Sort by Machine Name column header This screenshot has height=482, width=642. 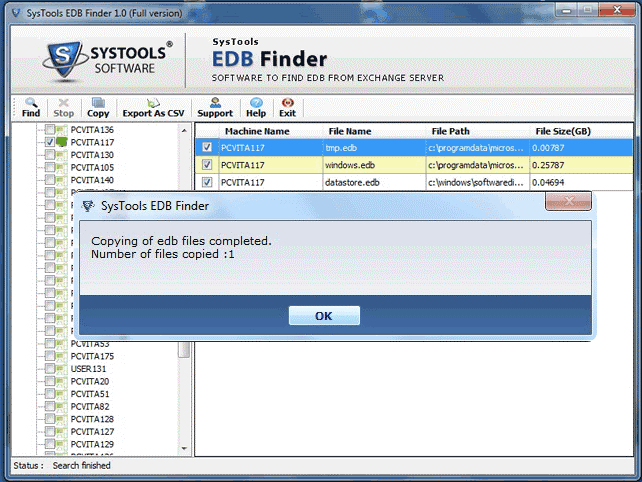click(257, 131)
